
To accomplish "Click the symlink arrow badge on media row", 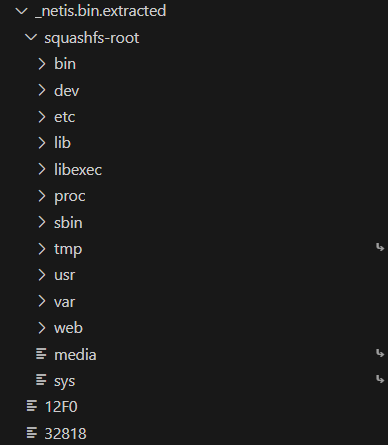I will click(x=380, y=353).
